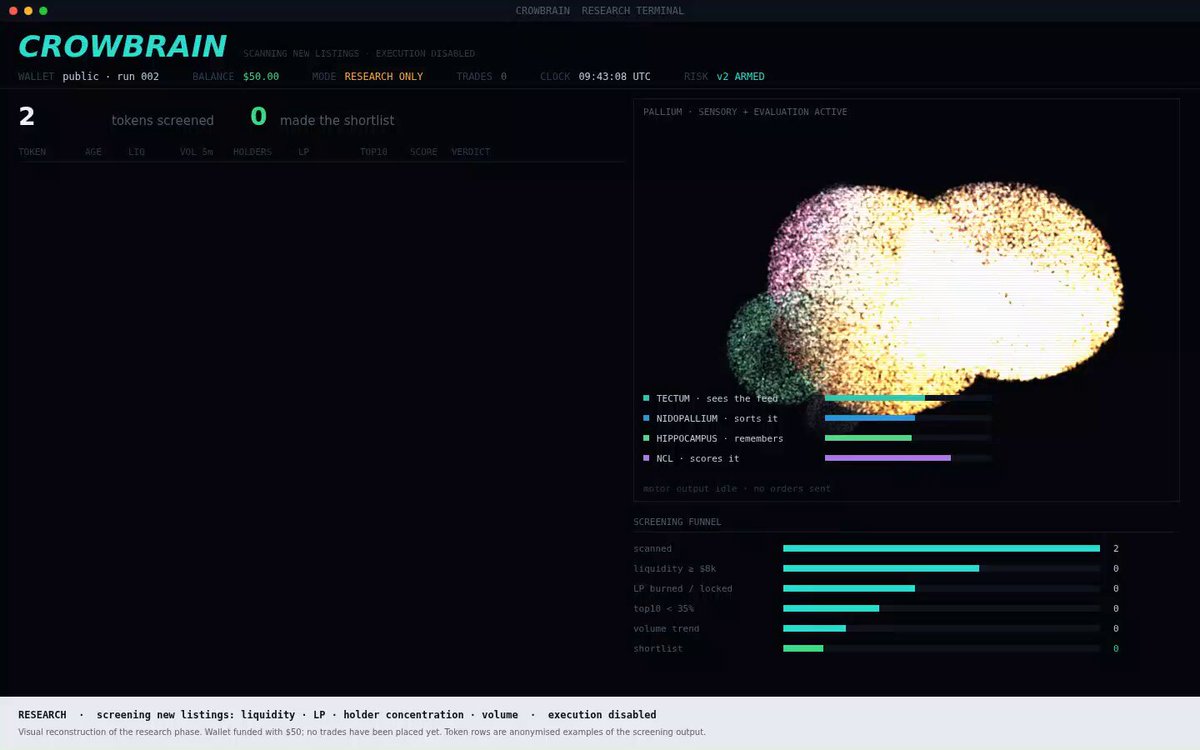Click the "motor output idle · no orders sent" text
This screenshot has width=1200, height=750.
(x=737, y=489)
